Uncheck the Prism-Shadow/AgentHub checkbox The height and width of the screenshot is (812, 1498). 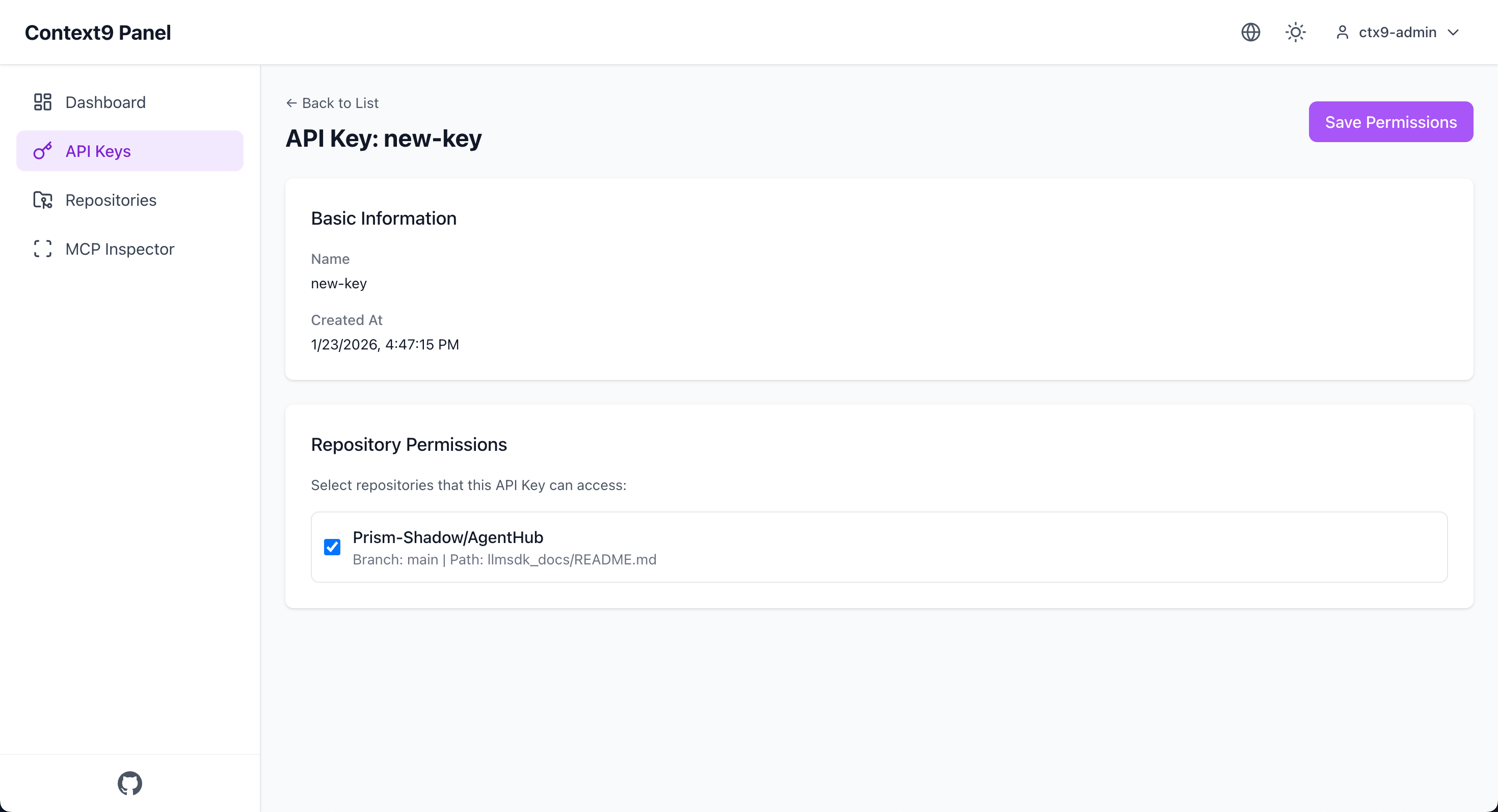[332, 547]
